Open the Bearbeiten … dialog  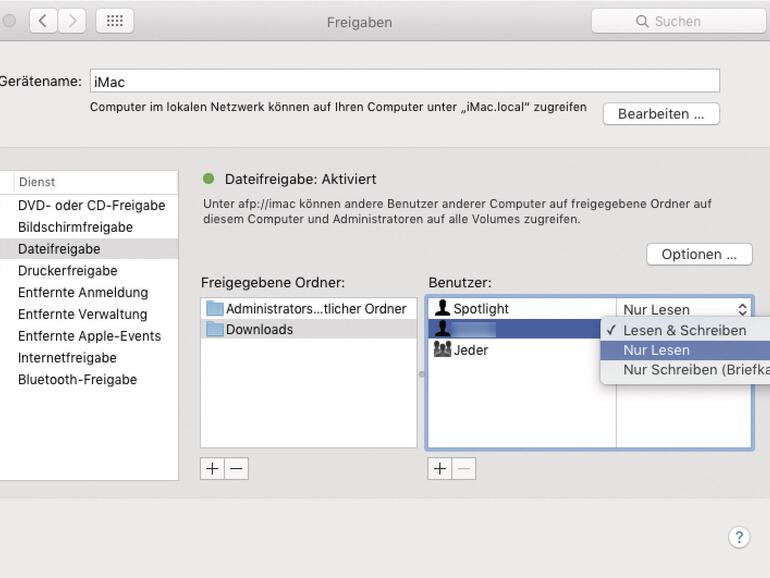tap(661, 114)
